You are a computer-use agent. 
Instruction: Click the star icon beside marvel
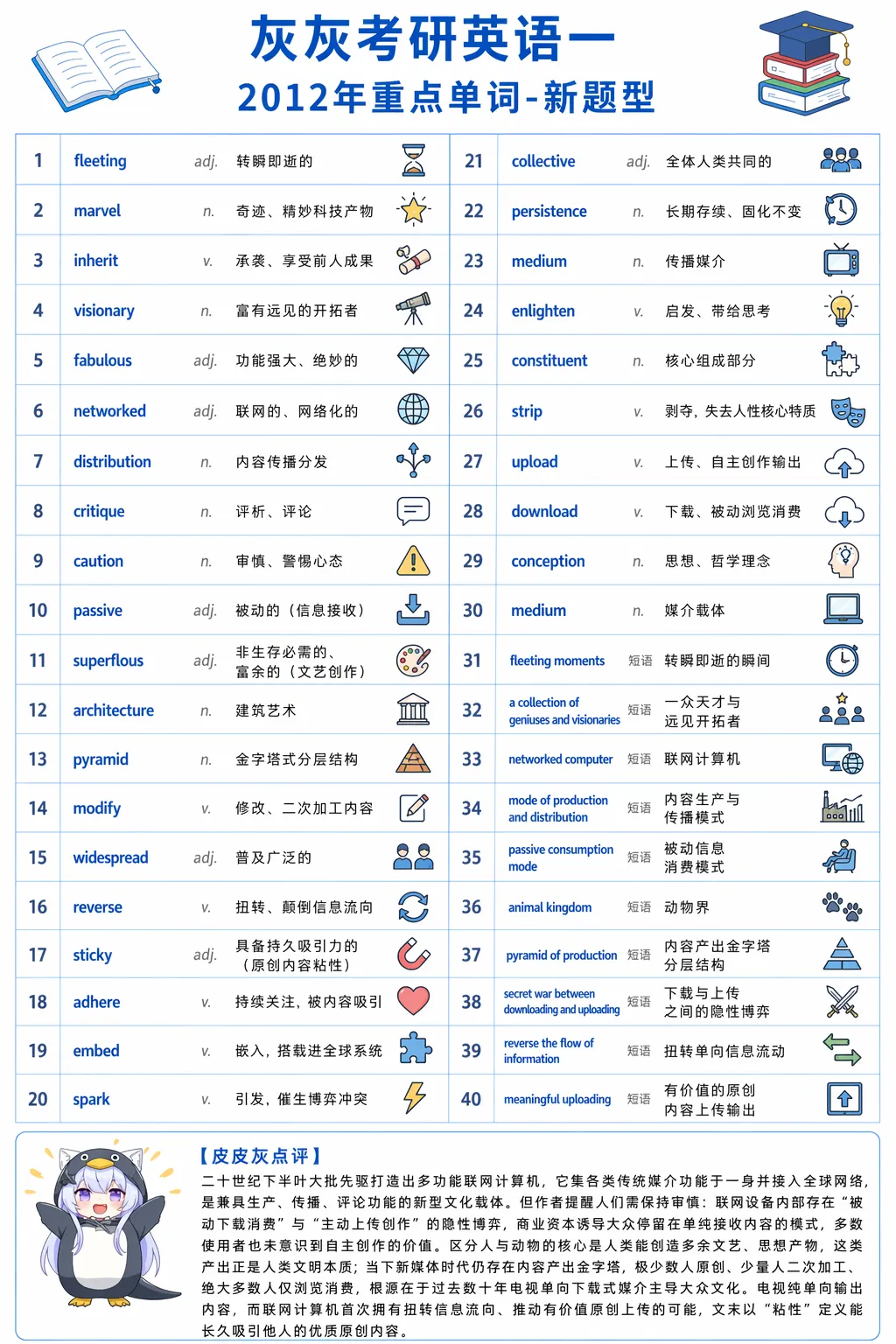click(x=413, y=210)
